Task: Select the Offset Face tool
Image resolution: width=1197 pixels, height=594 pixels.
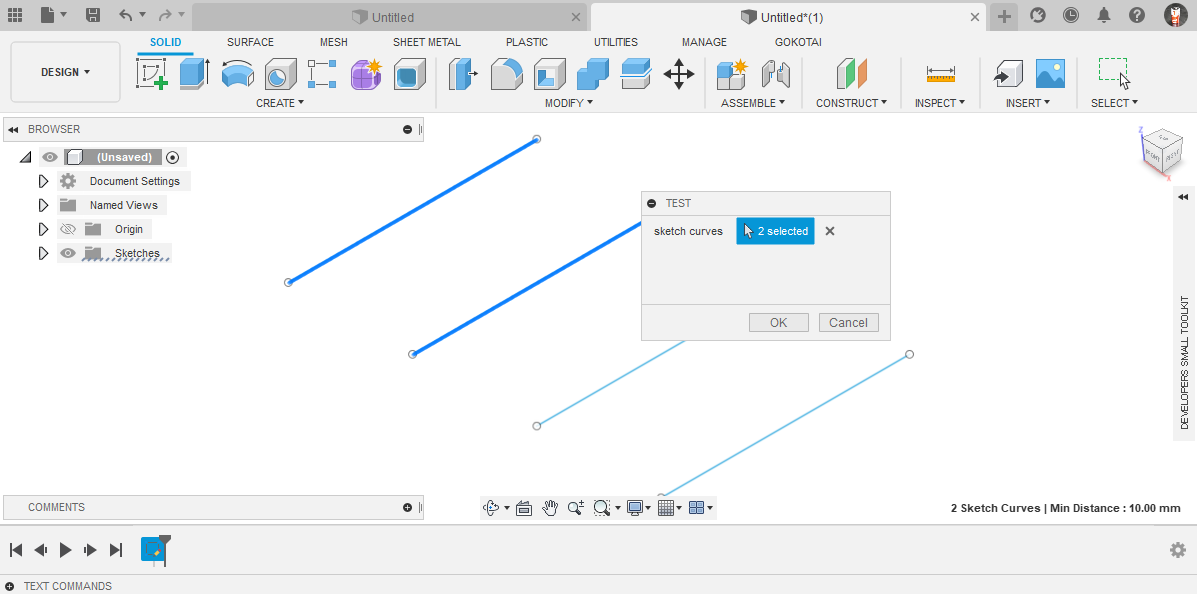Action: (635, 74)
